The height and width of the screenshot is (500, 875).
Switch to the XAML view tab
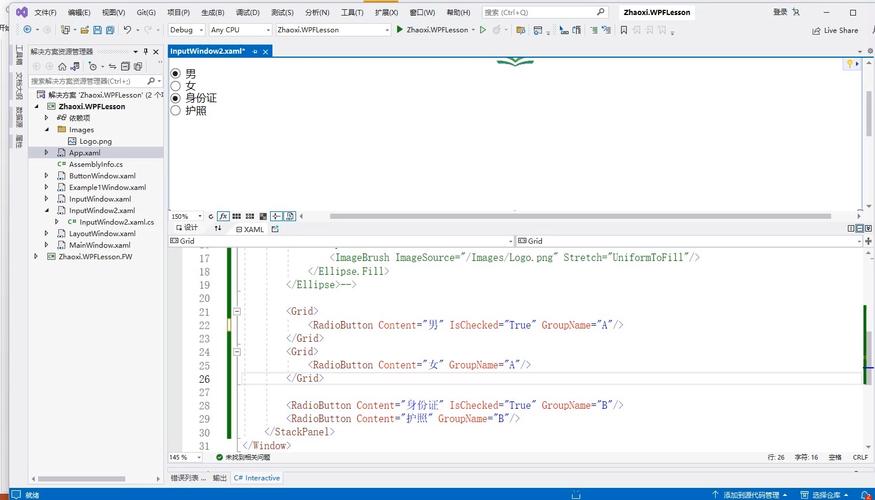249,229
